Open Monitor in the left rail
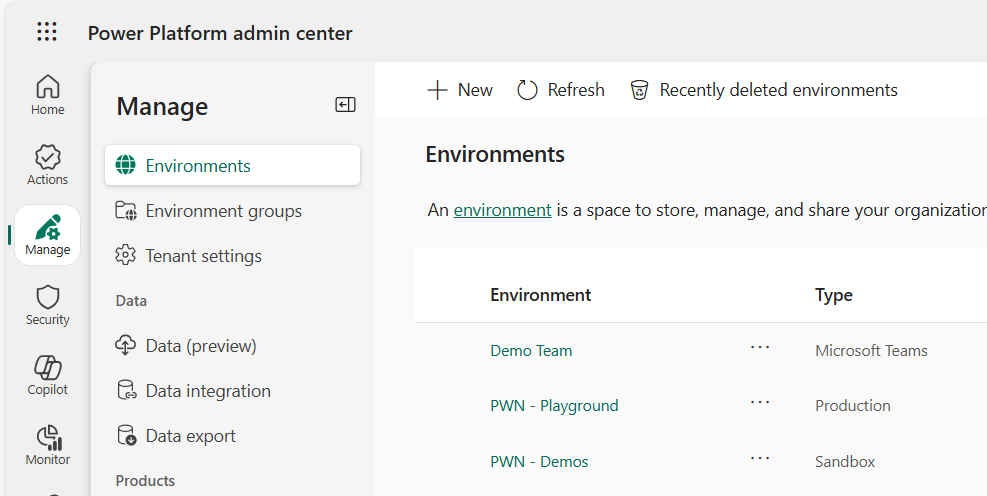Screen dimensions: 987x496 47,445
